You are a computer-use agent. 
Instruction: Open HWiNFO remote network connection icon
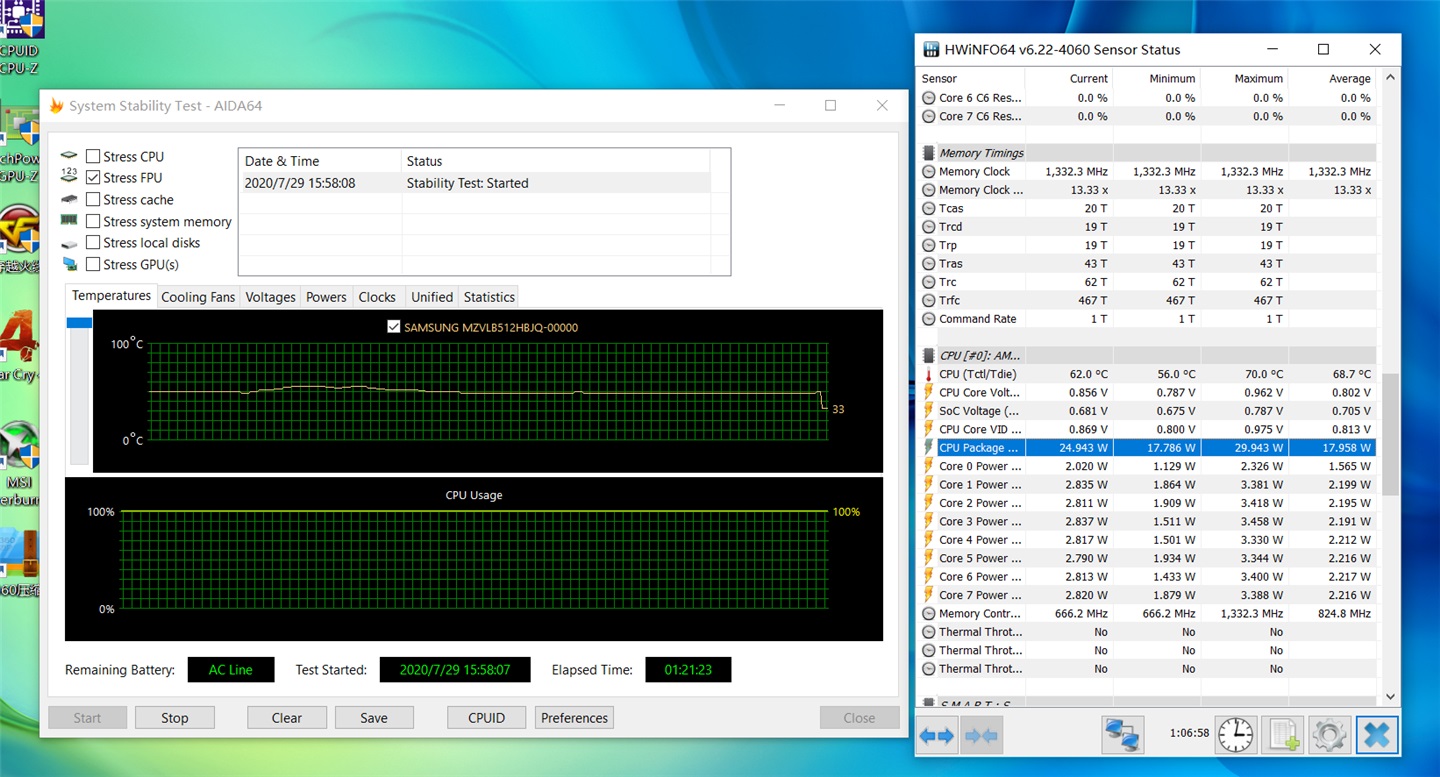[x=1123, y=735]
